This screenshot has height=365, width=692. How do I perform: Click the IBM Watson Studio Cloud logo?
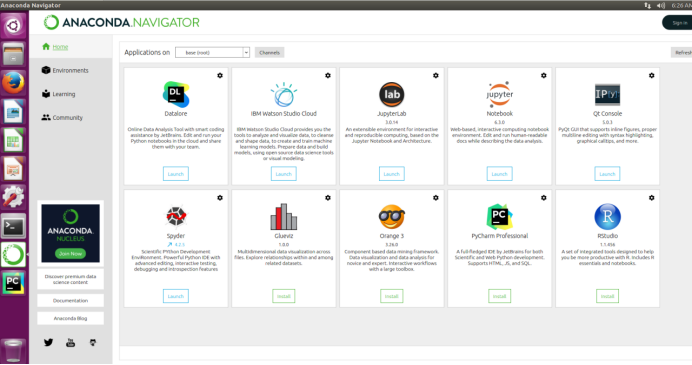[284, 94]
